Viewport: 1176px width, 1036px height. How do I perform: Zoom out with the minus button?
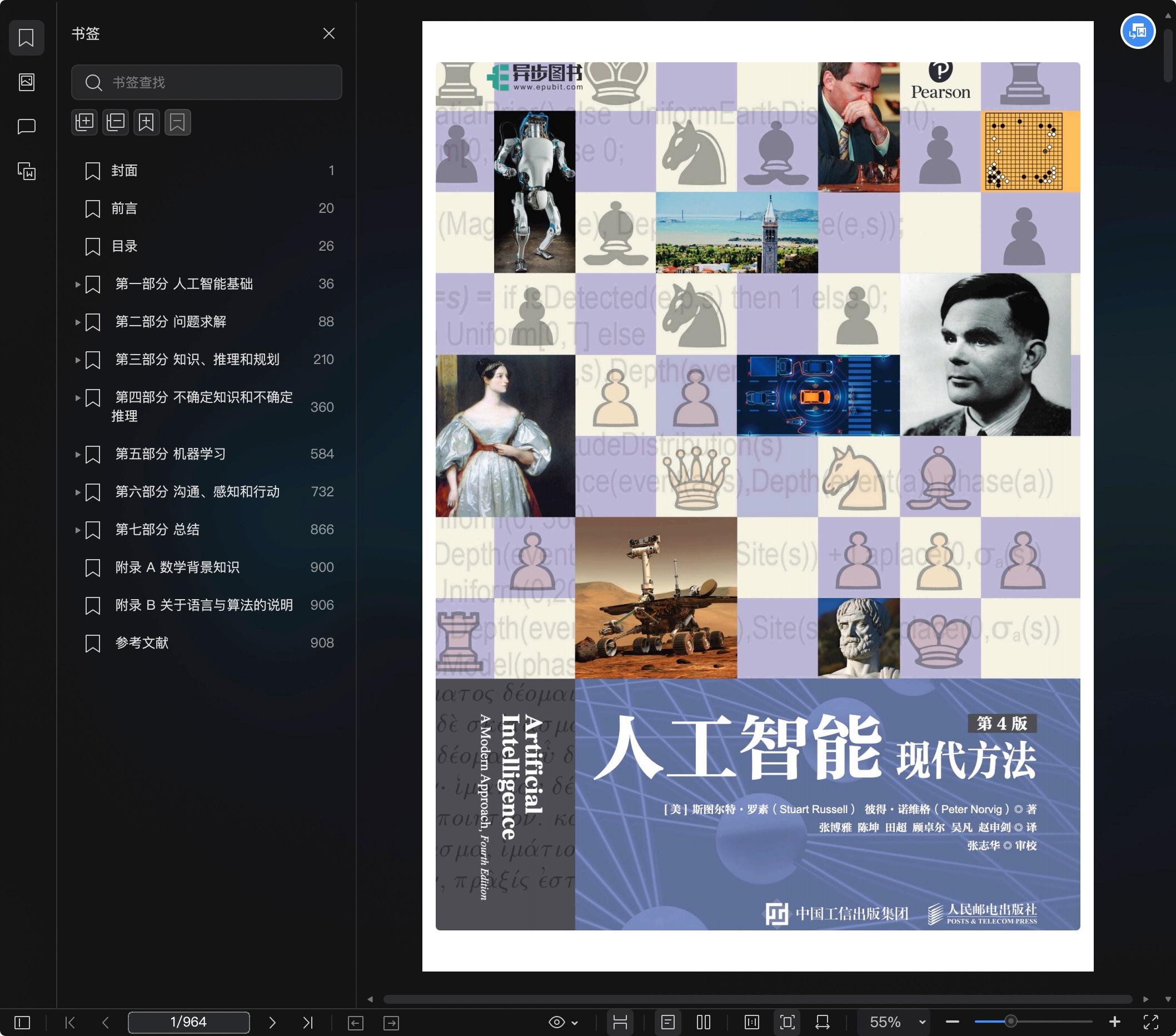(952, 1022)
